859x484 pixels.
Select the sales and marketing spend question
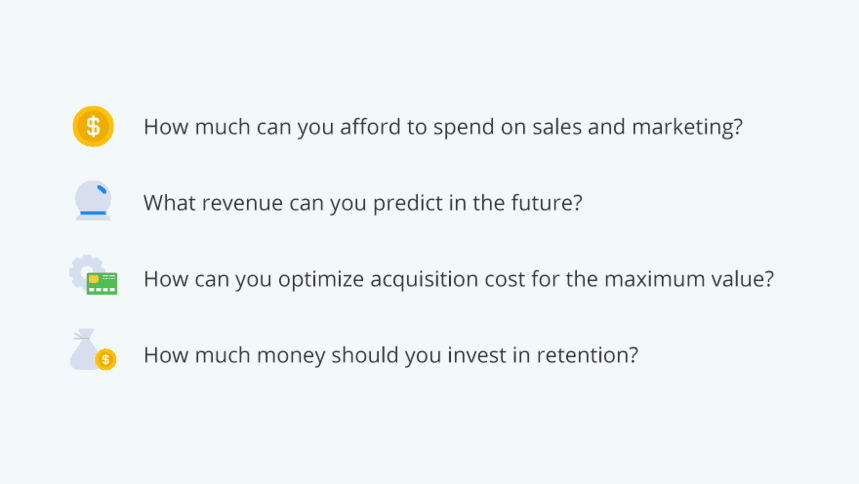pyautogui.click(x=443, y=128)
